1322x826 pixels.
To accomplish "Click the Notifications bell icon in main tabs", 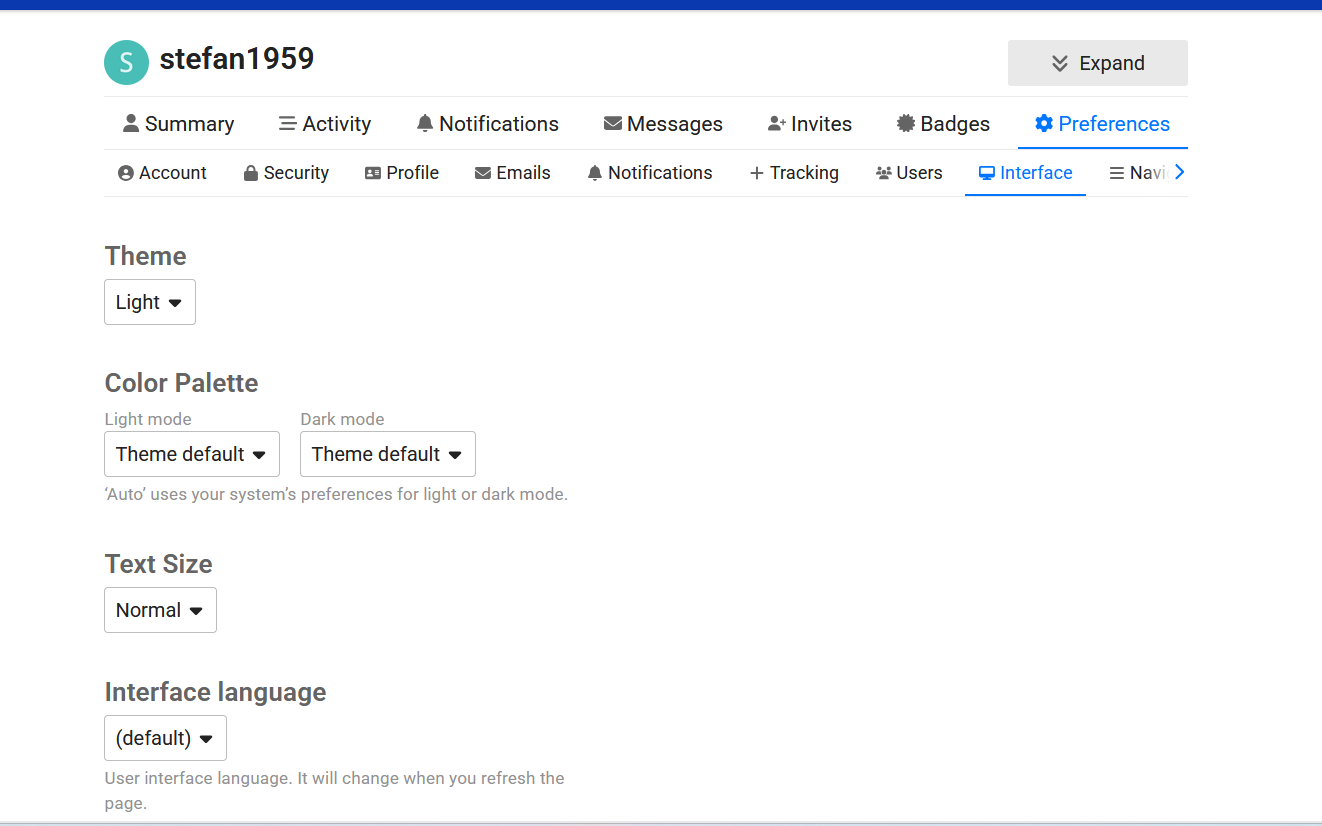I will click(x=425, y=123).
